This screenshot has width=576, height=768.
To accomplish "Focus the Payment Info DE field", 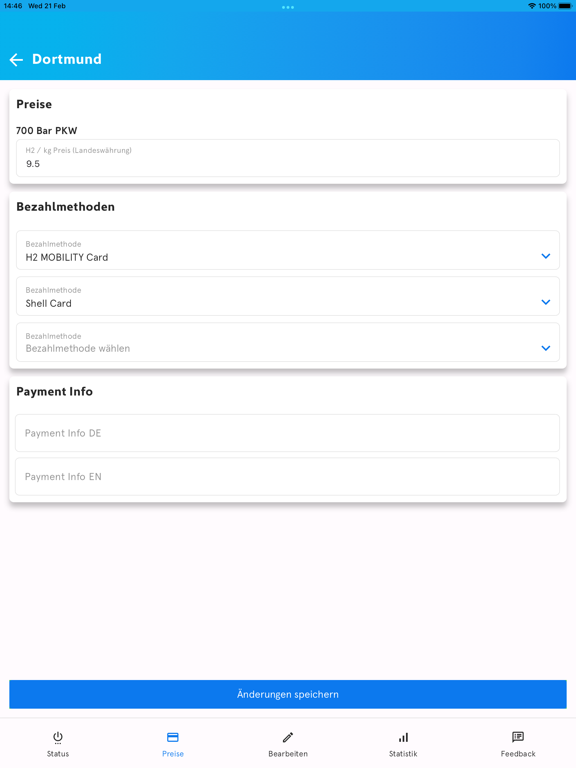I will pos(288,433).
